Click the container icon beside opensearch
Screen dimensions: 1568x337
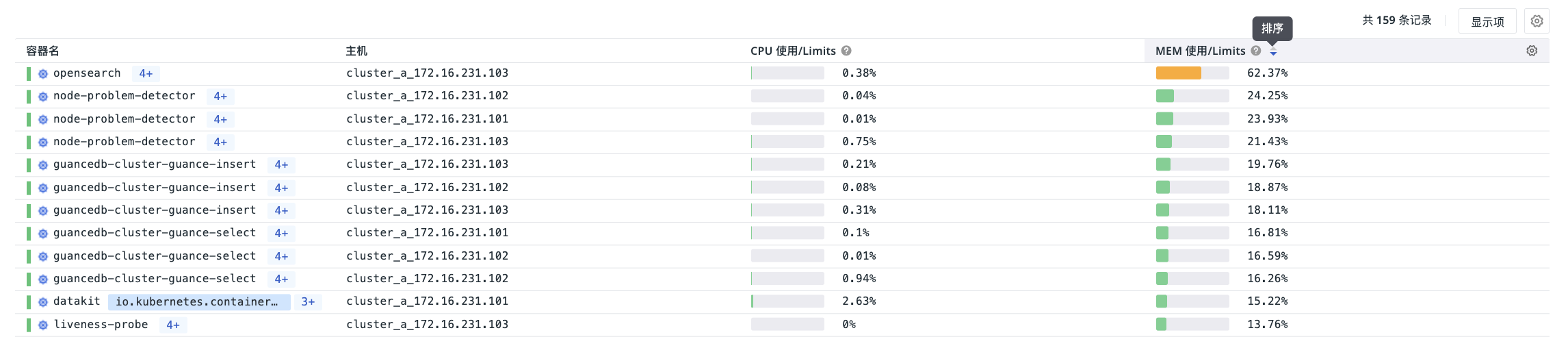pyautogui.click(x=43, y=74)
